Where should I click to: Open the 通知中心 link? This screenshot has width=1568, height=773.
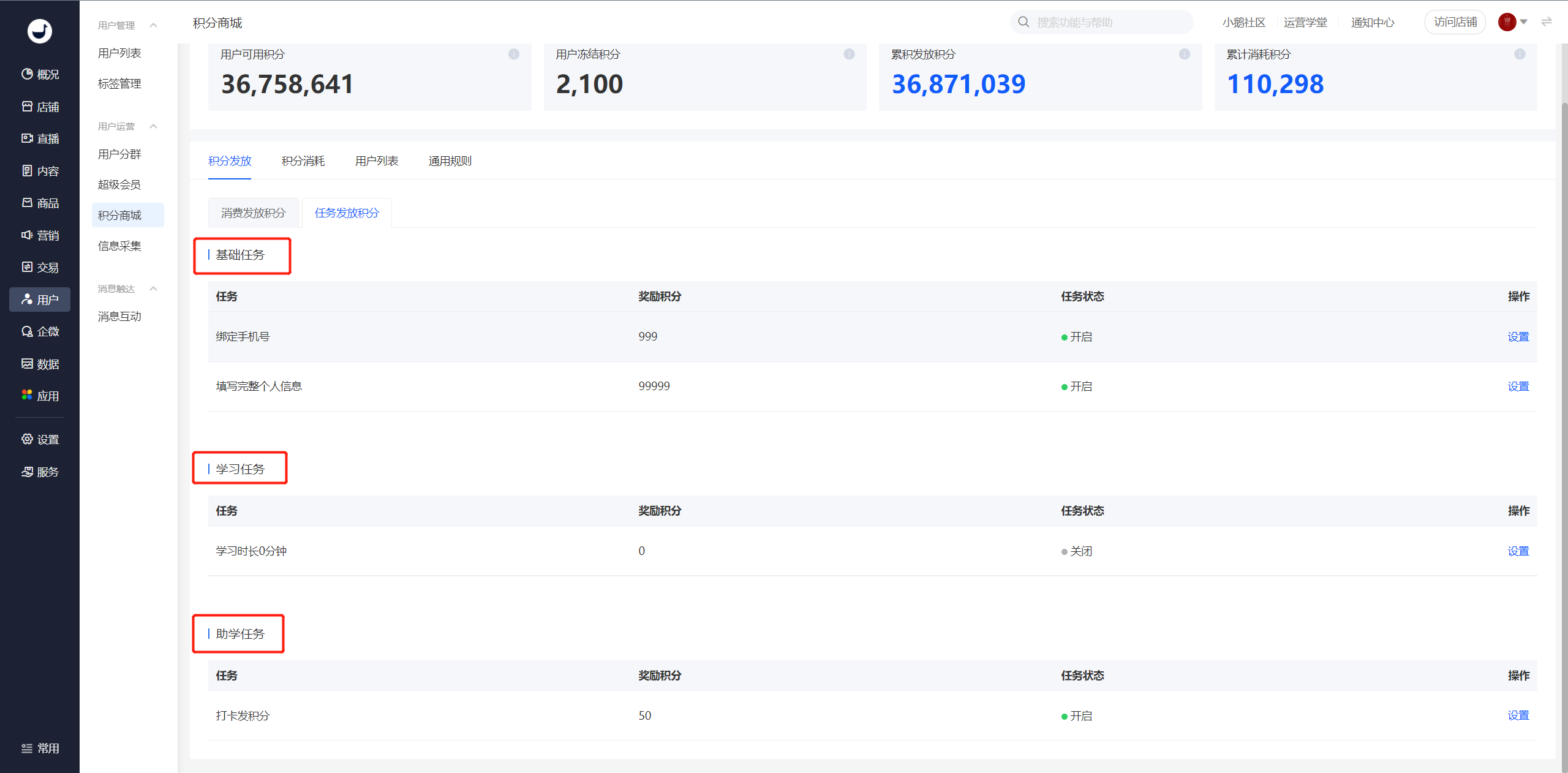click(1373, 23)
